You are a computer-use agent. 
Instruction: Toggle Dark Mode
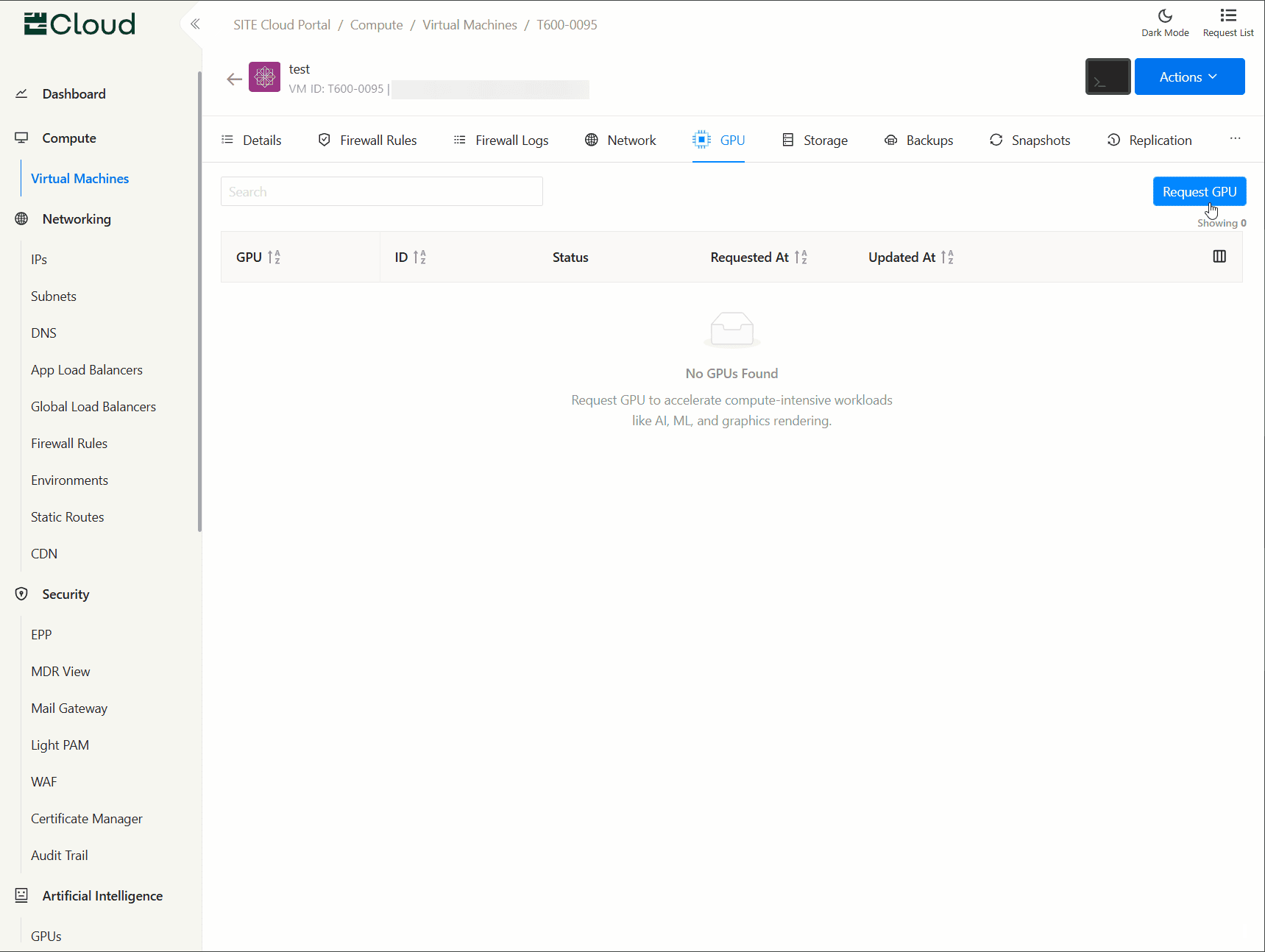(1164, 23)
